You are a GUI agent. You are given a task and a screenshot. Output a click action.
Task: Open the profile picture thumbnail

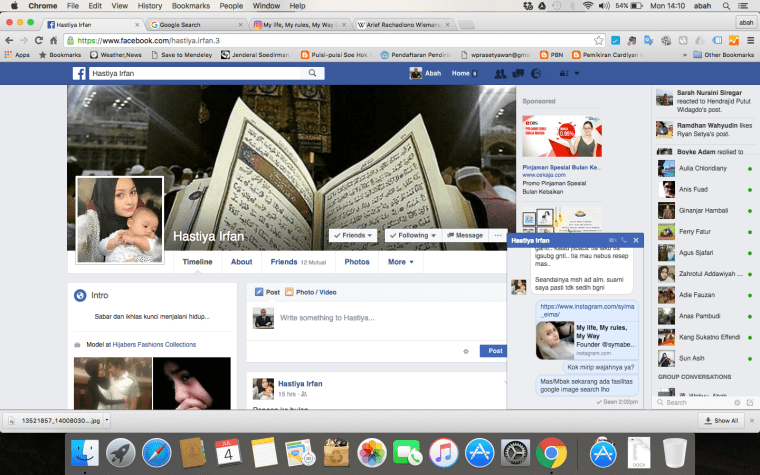tap(120, 221)
